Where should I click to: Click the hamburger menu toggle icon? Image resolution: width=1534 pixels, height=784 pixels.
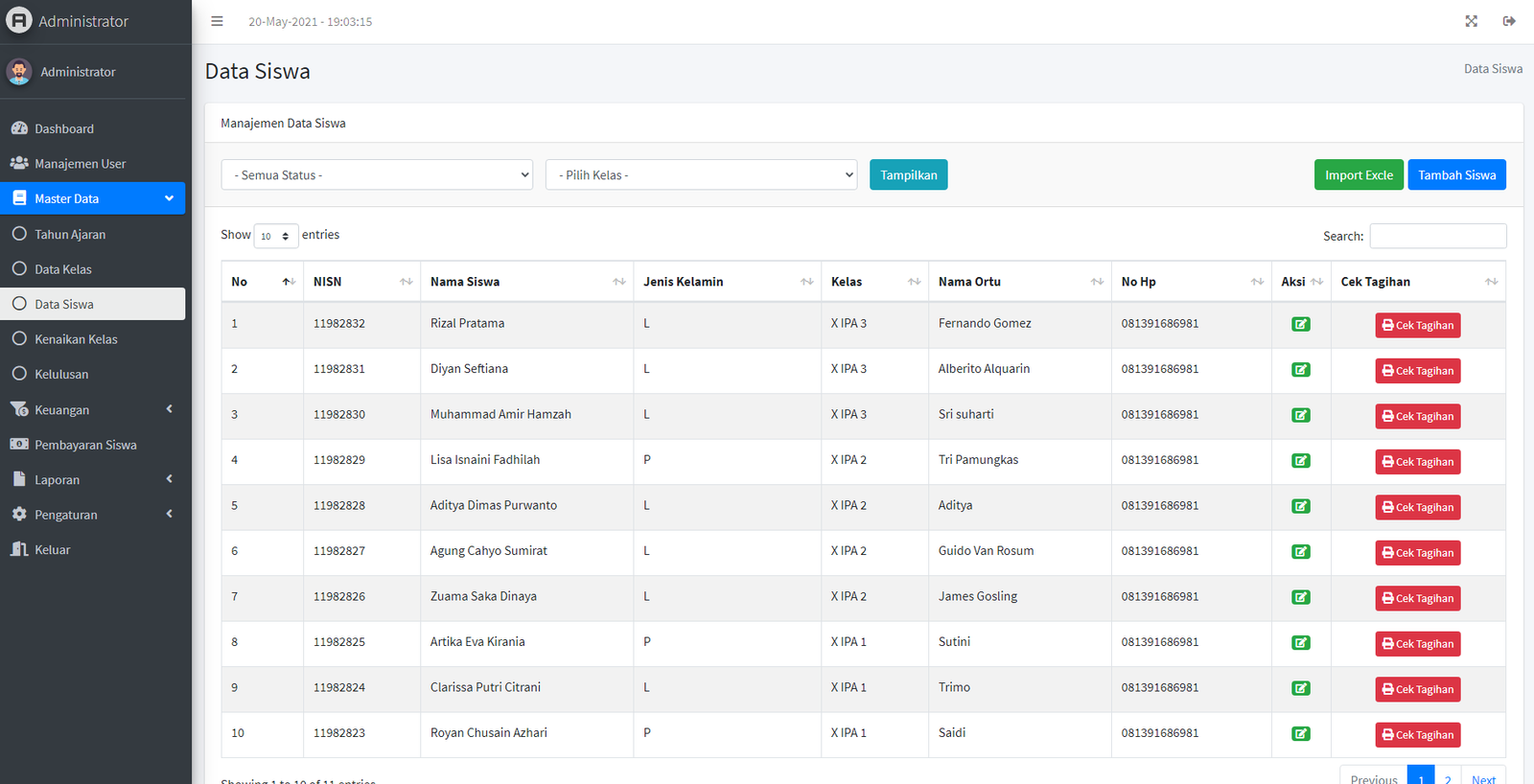click(217, 21)
